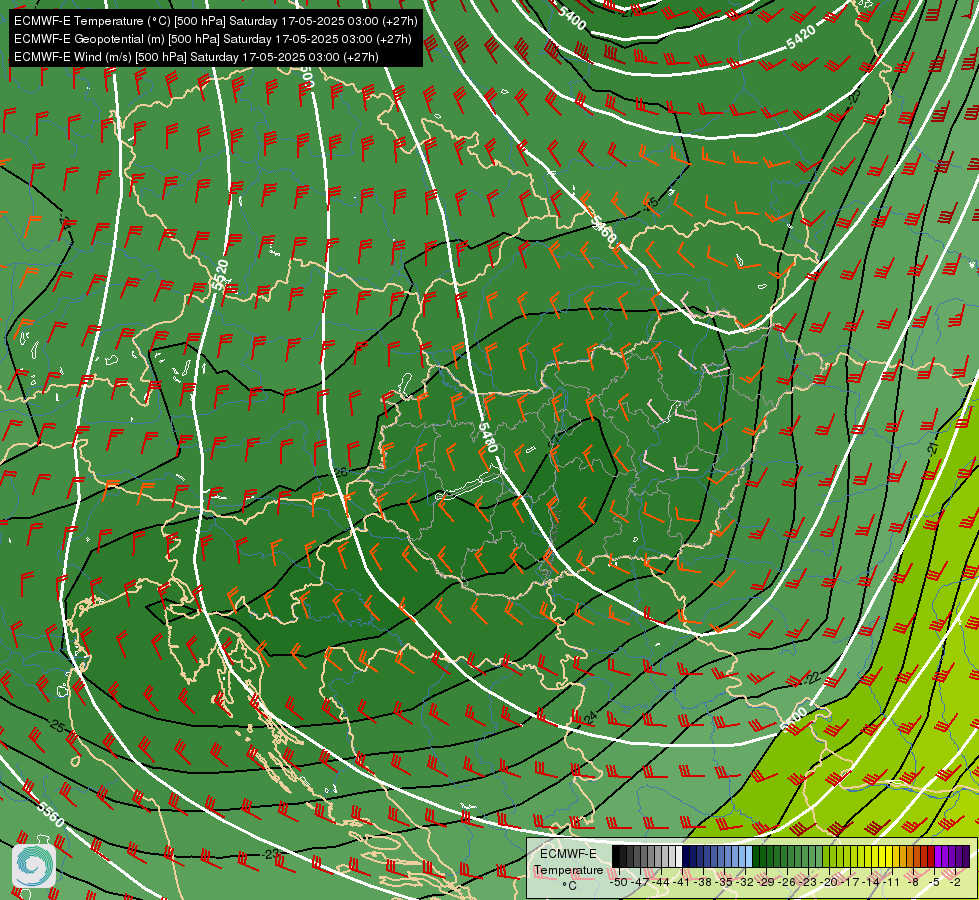Select the ECMWF-E Temperature 500 hPa title line
The height and width of the screenshot is (900, 979).
[215, 21]
